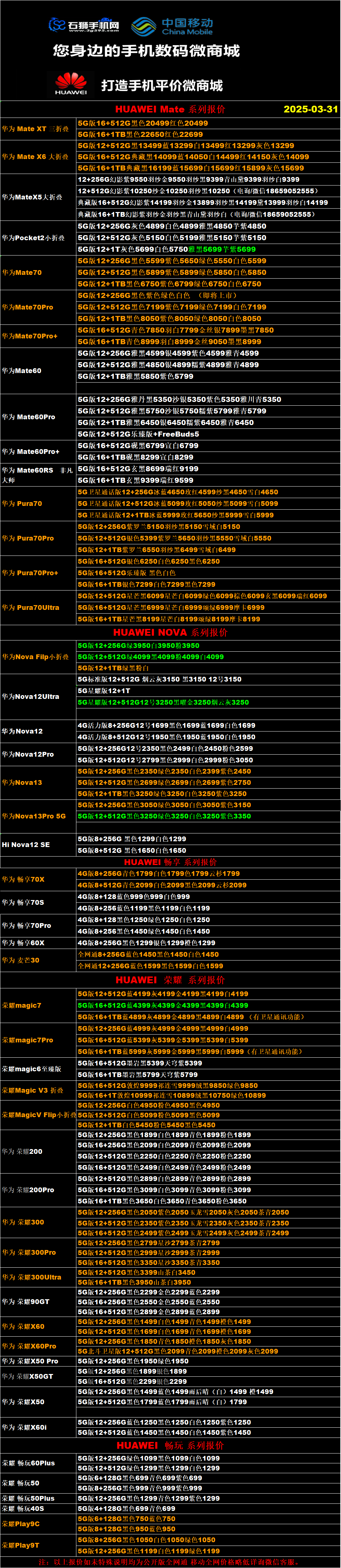Click the 'Hi Nova12 SE' model label

[25, 845]
